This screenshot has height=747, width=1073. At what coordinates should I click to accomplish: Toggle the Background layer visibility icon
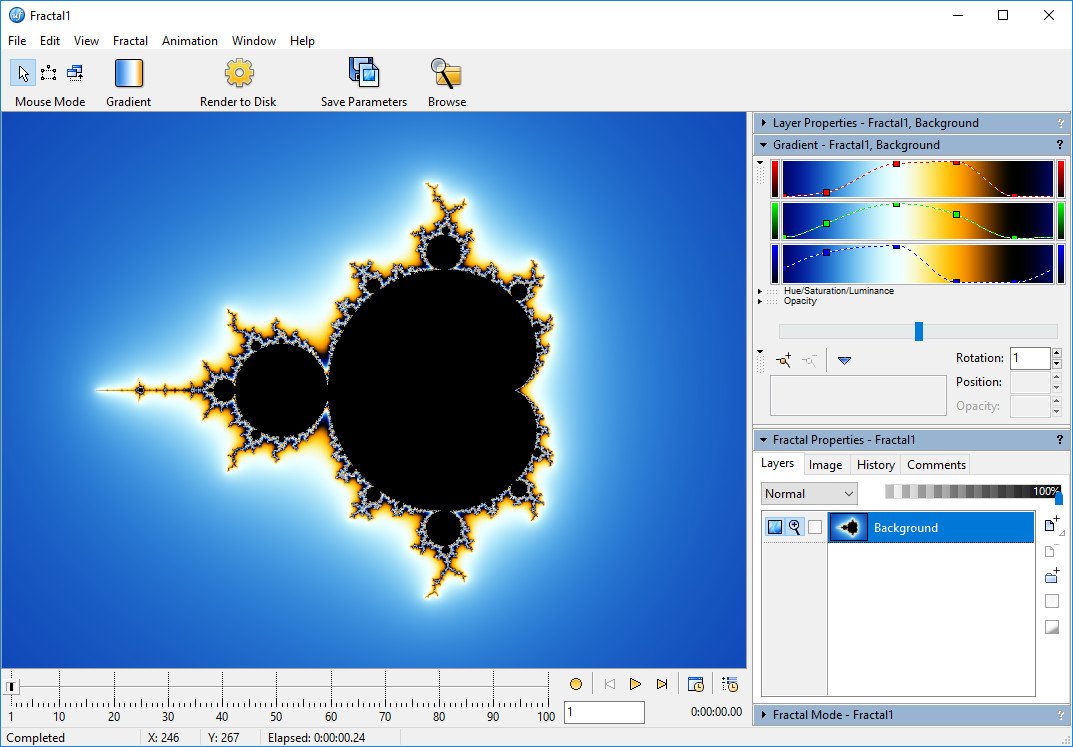click(775, 527)
